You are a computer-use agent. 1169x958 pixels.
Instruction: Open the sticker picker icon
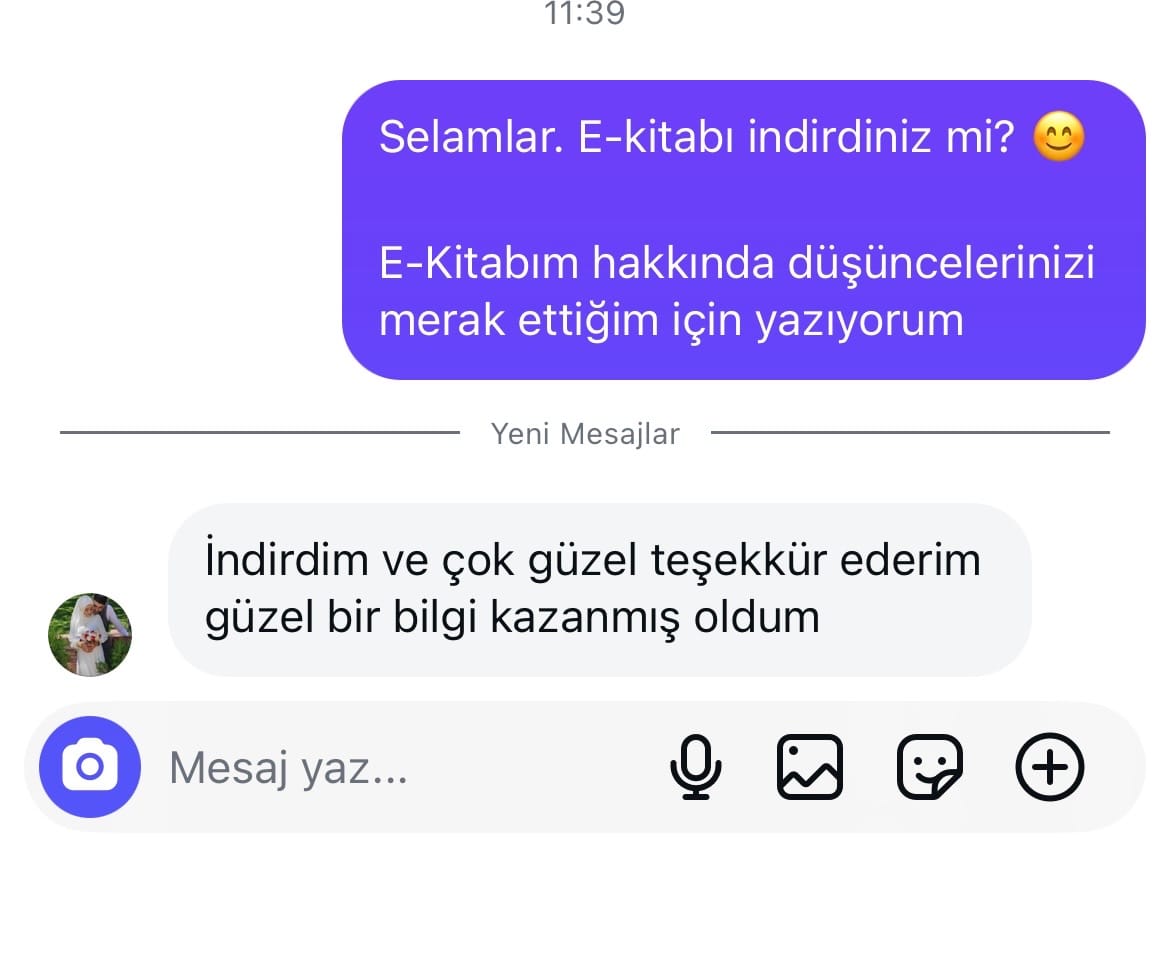click(930, 766)
